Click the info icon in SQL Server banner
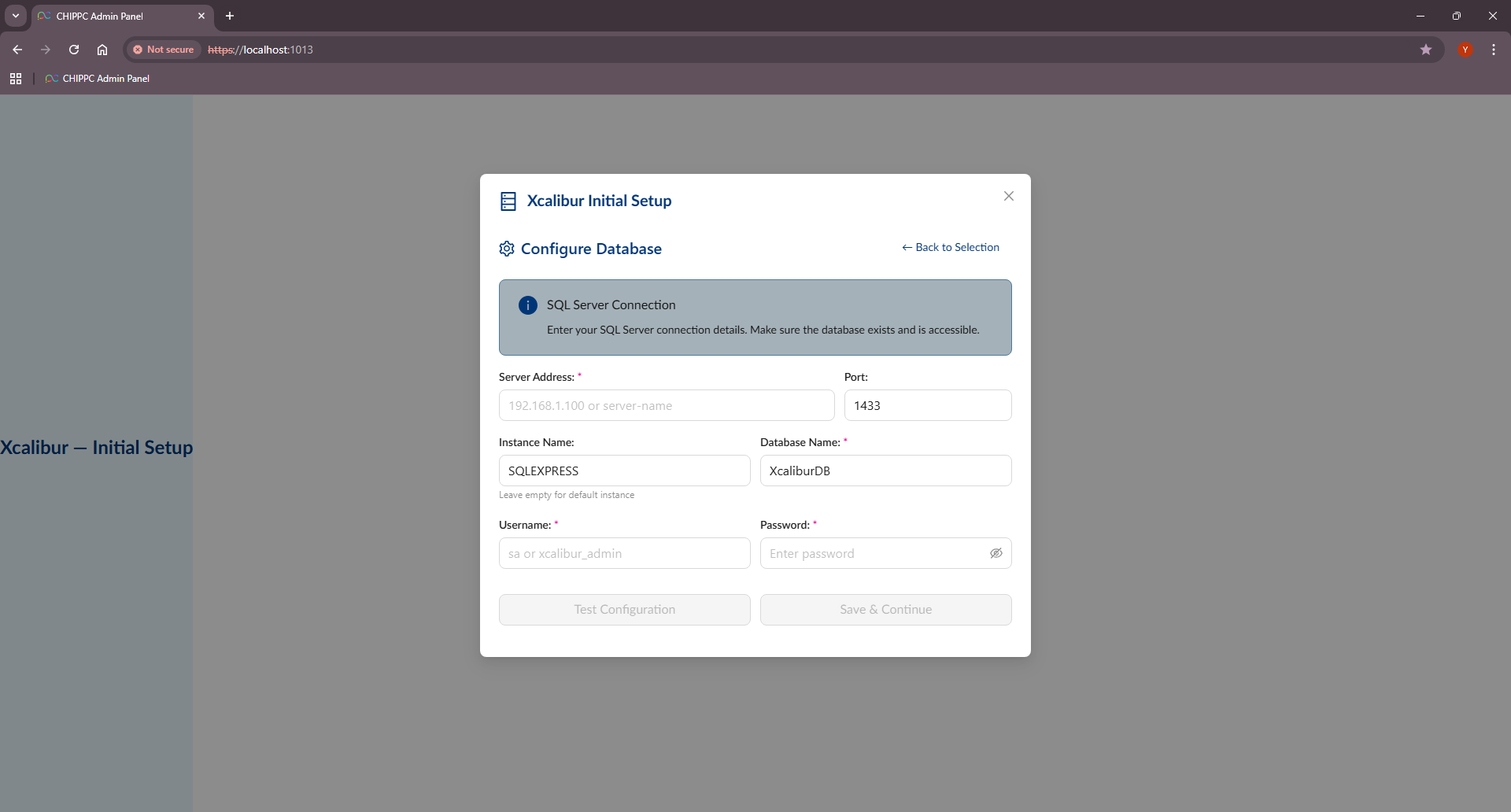Viewport: 1511px width, 812px height. (527, 305)
